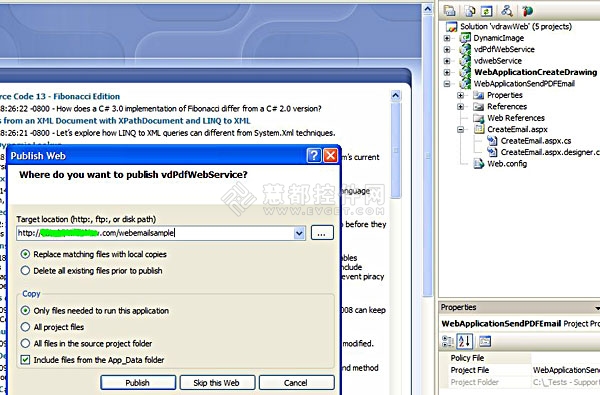Expand the vdPdfWebService project node
The image size is (600, 395).
(x=447, y=49)
